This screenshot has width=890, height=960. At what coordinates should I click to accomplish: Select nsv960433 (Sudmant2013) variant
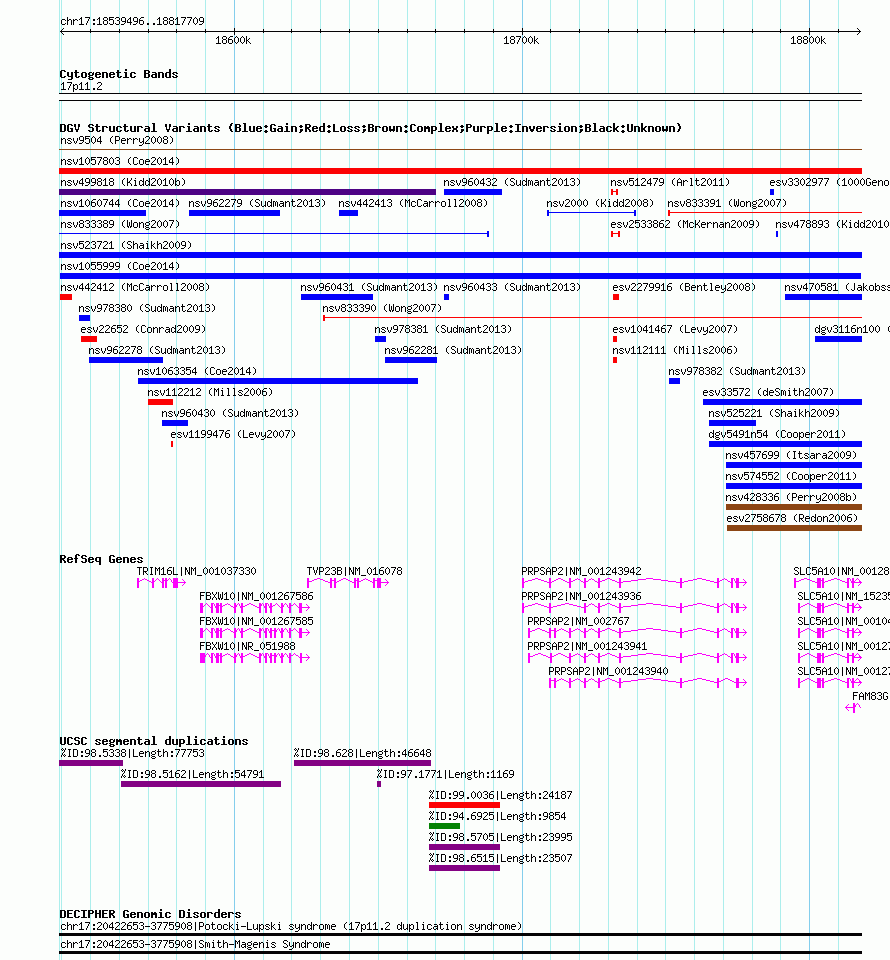pyautogui.click(x=446, y=297)
